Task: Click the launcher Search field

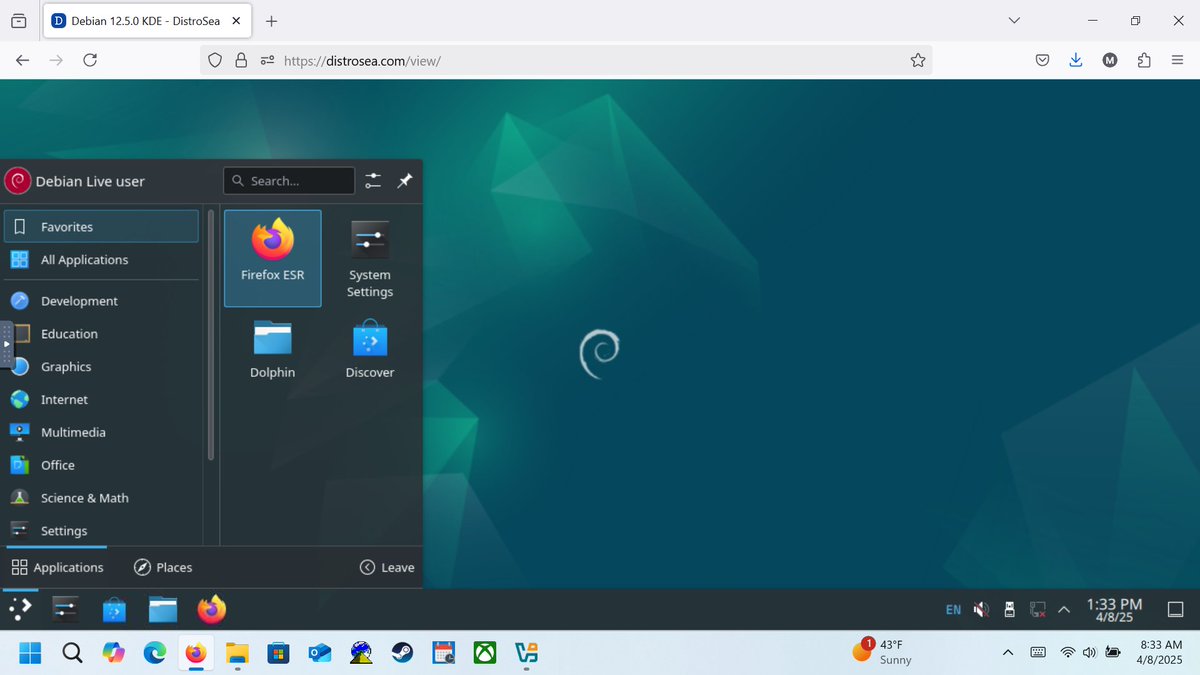Action: pos(289,181)
